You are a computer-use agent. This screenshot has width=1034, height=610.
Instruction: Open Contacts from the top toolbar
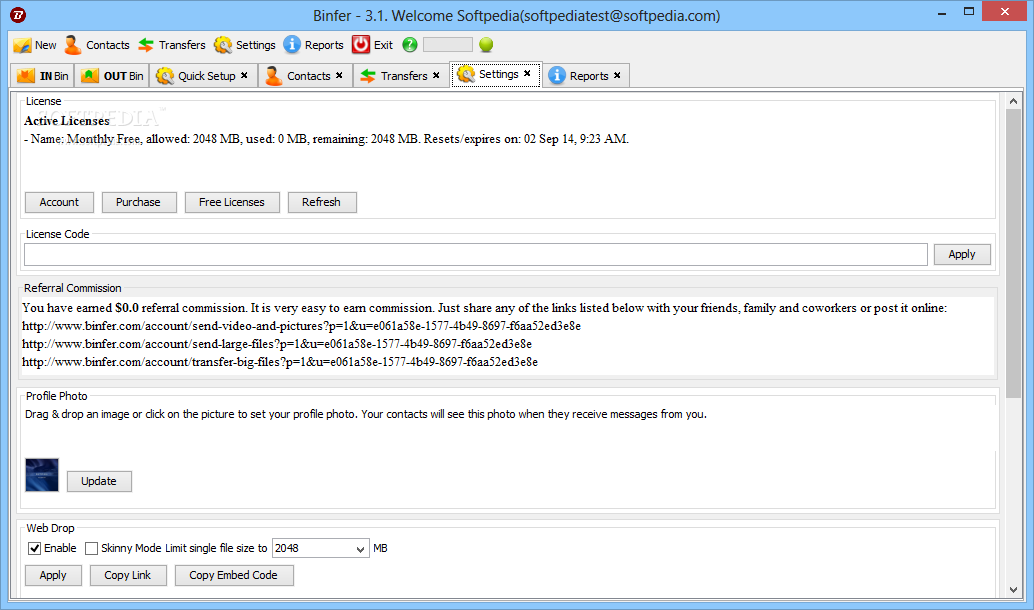(x=97, y=45)
